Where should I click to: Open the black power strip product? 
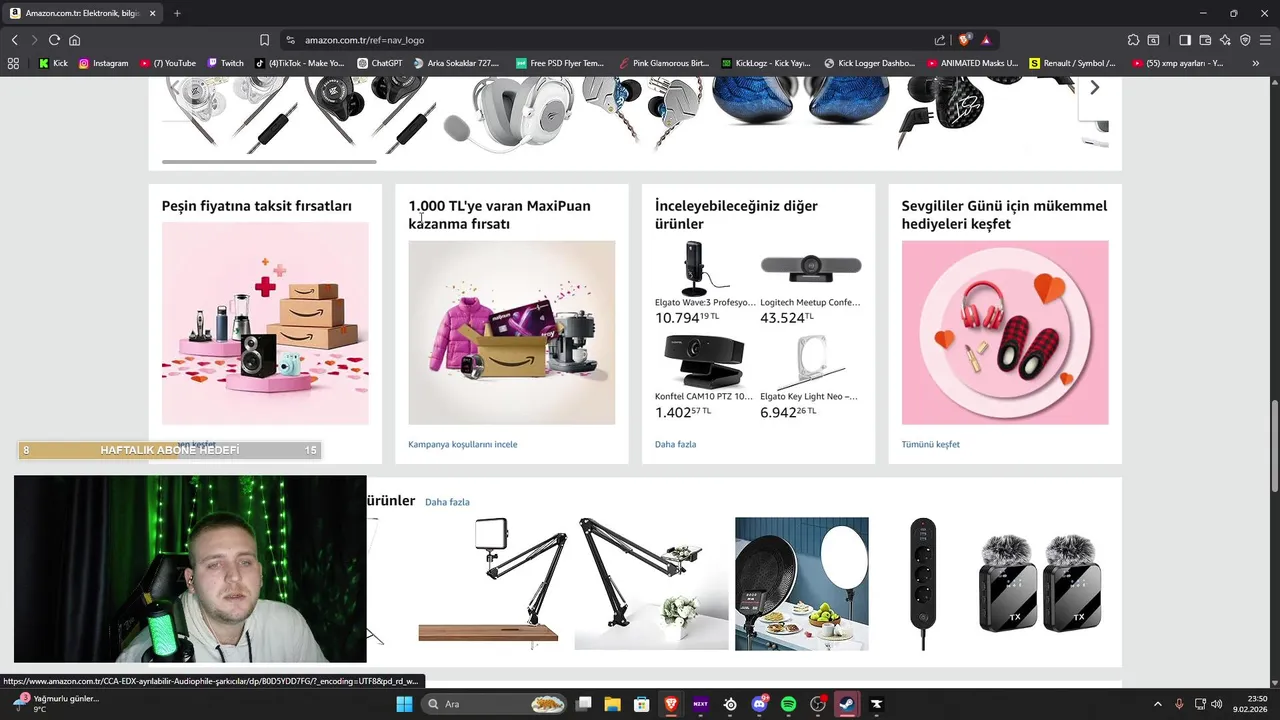(923, 584)
